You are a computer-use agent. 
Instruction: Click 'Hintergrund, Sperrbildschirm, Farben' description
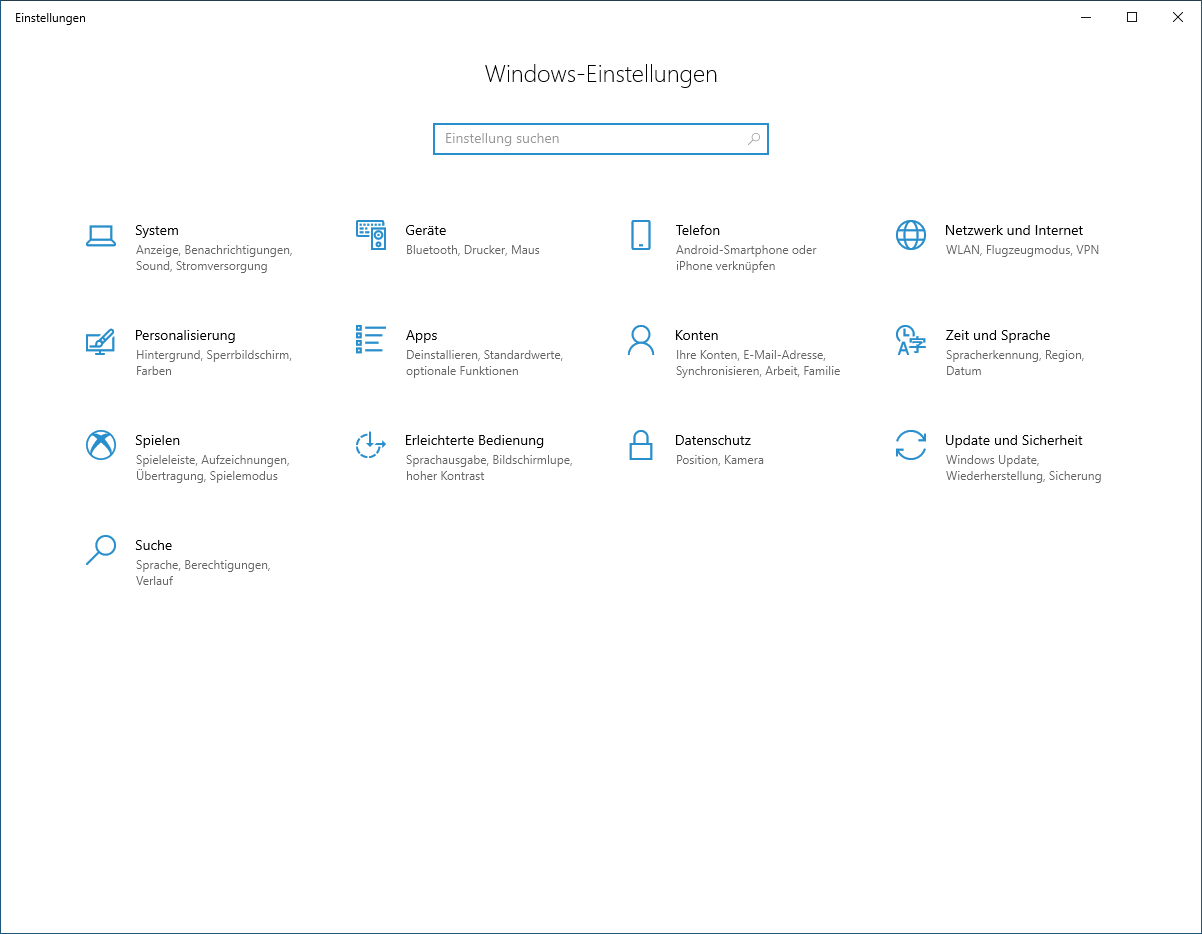coord(213,363)
